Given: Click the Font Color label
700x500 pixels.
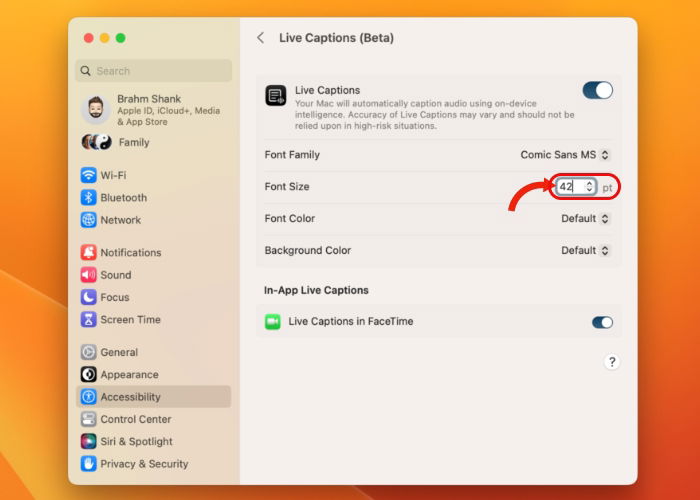Looking at the screenshot, I should click(x=290, y=218).
